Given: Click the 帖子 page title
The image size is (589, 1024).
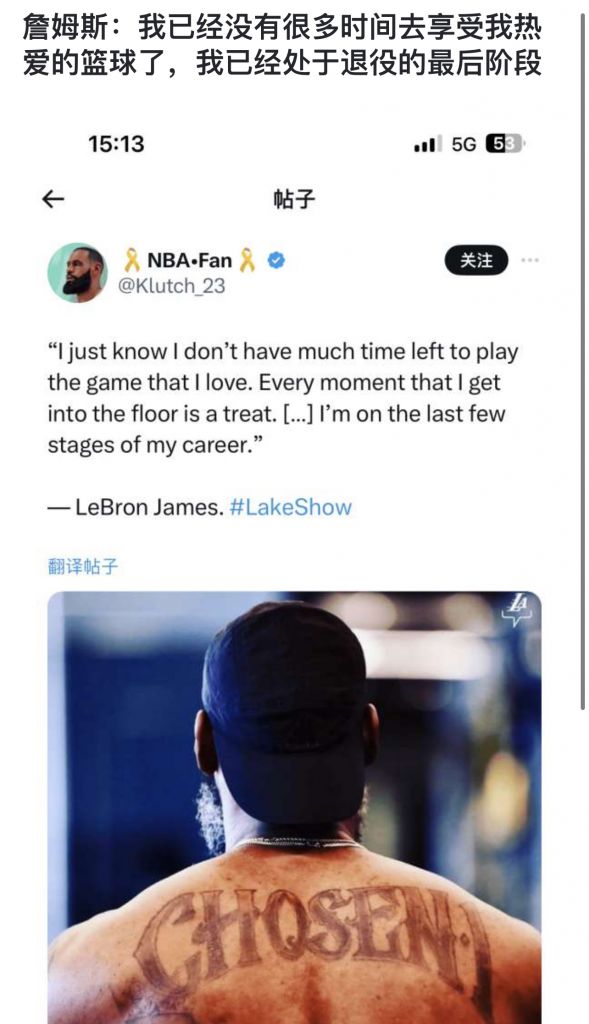Looking at the screenshot, I should (x=294, y=199).
